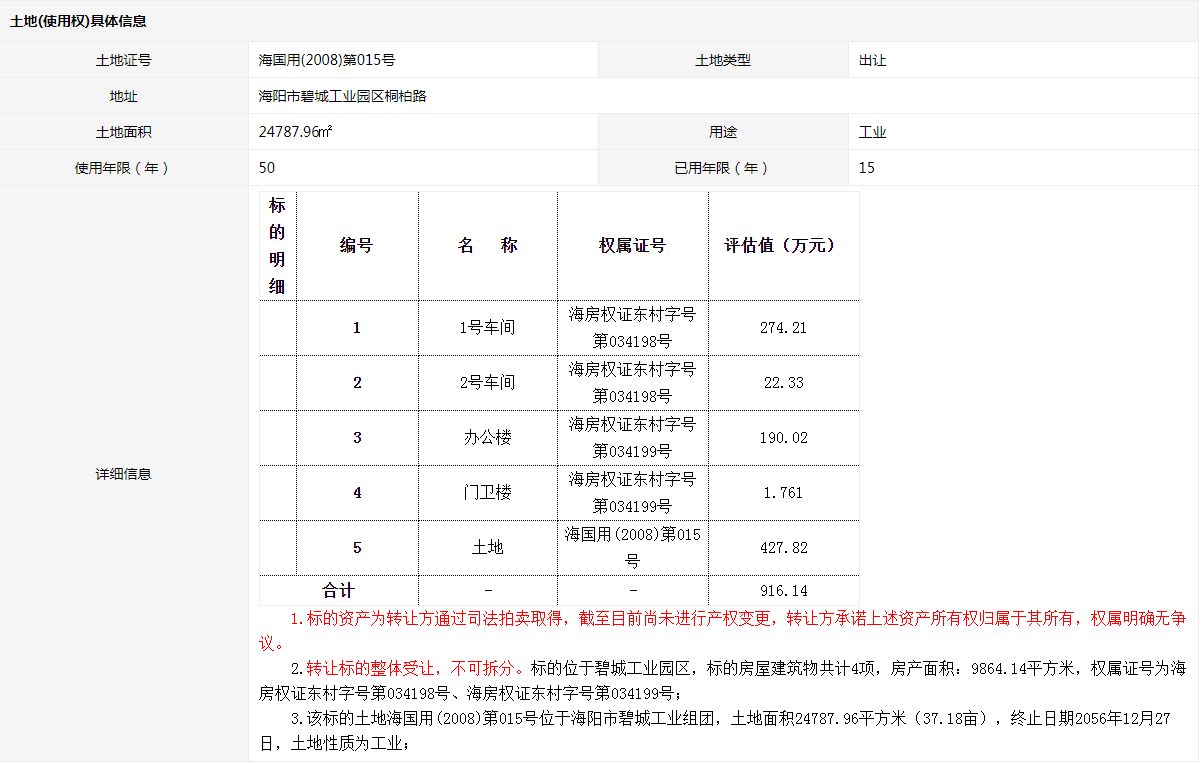Select the 合计 total row label
Viewport: 1203px width, 764px height.
[339, 591]
